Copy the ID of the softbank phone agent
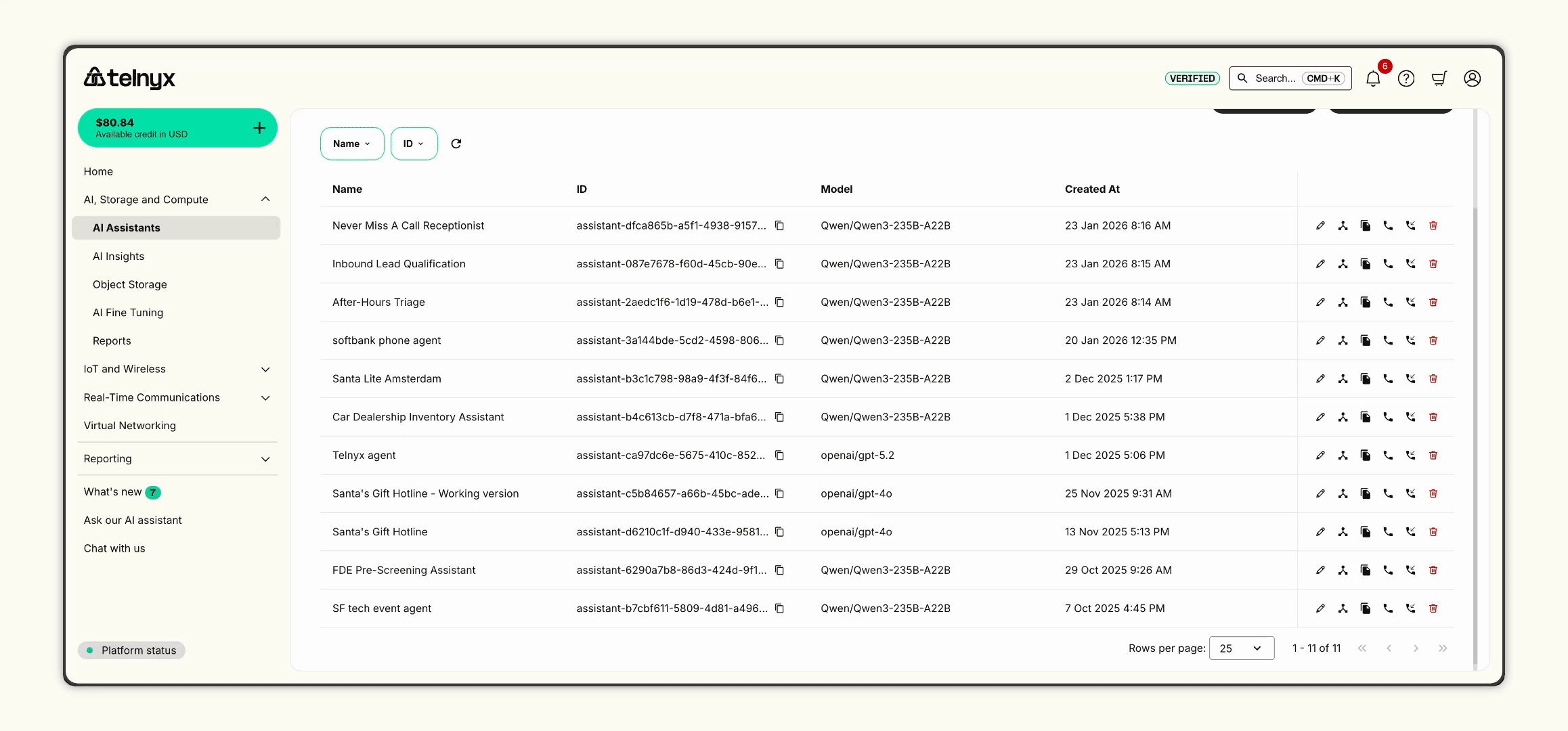Screen dimensions: 1568x731 [779, 340]
